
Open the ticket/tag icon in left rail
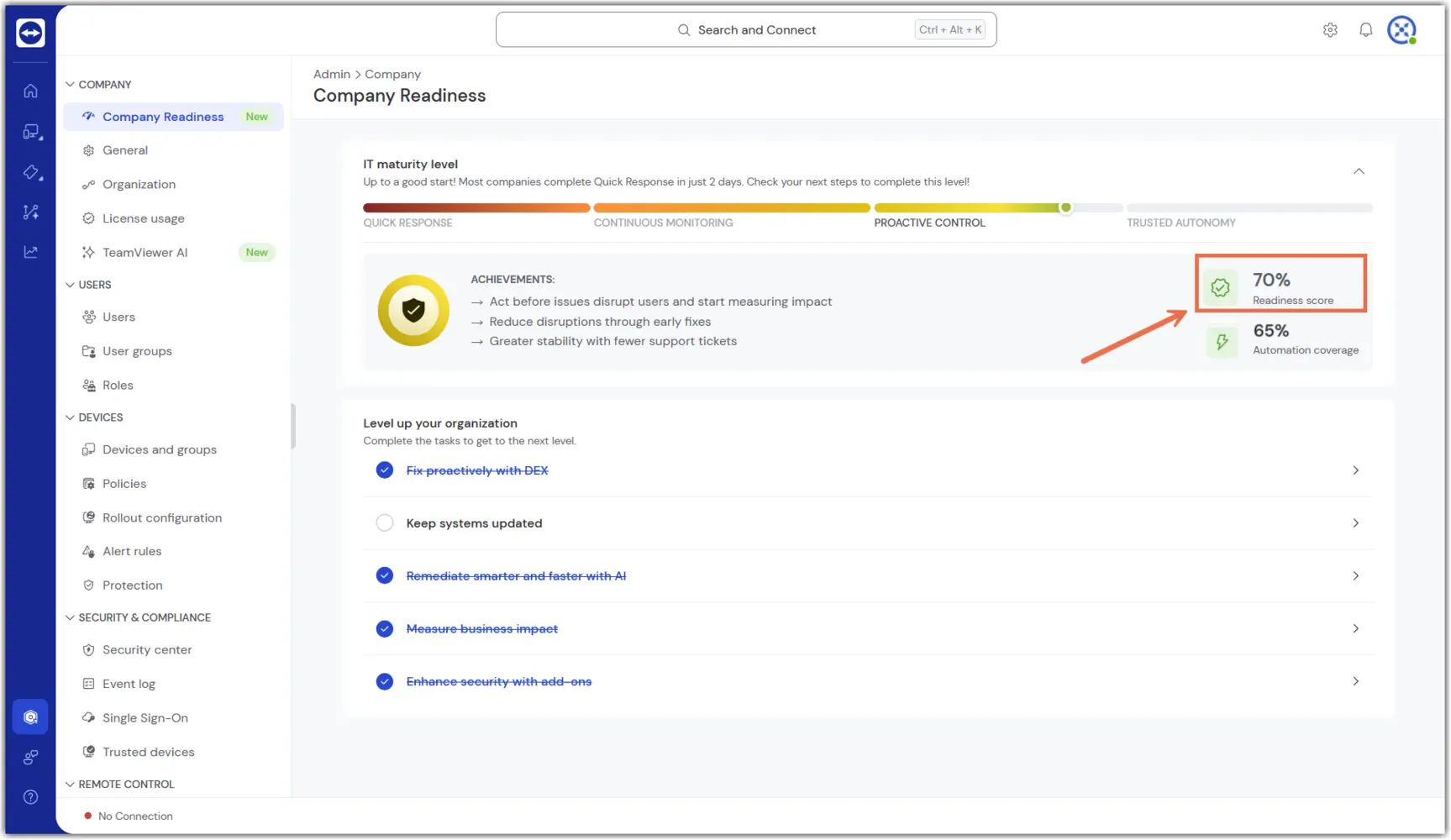(31, 172)
